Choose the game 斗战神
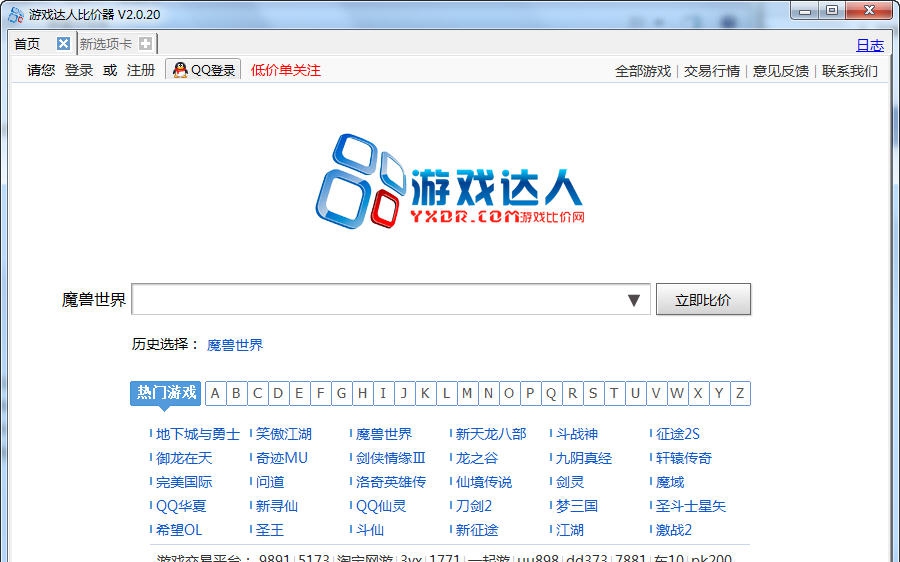This screenshot has width=900, height=562. tap(577, 434)
